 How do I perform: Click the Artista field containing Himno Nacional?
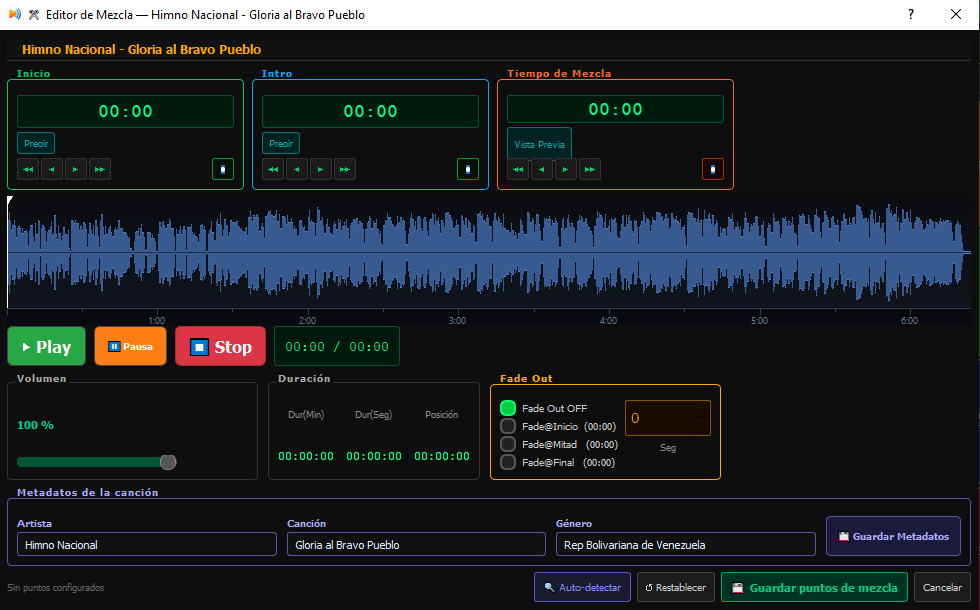pos(147,544)
